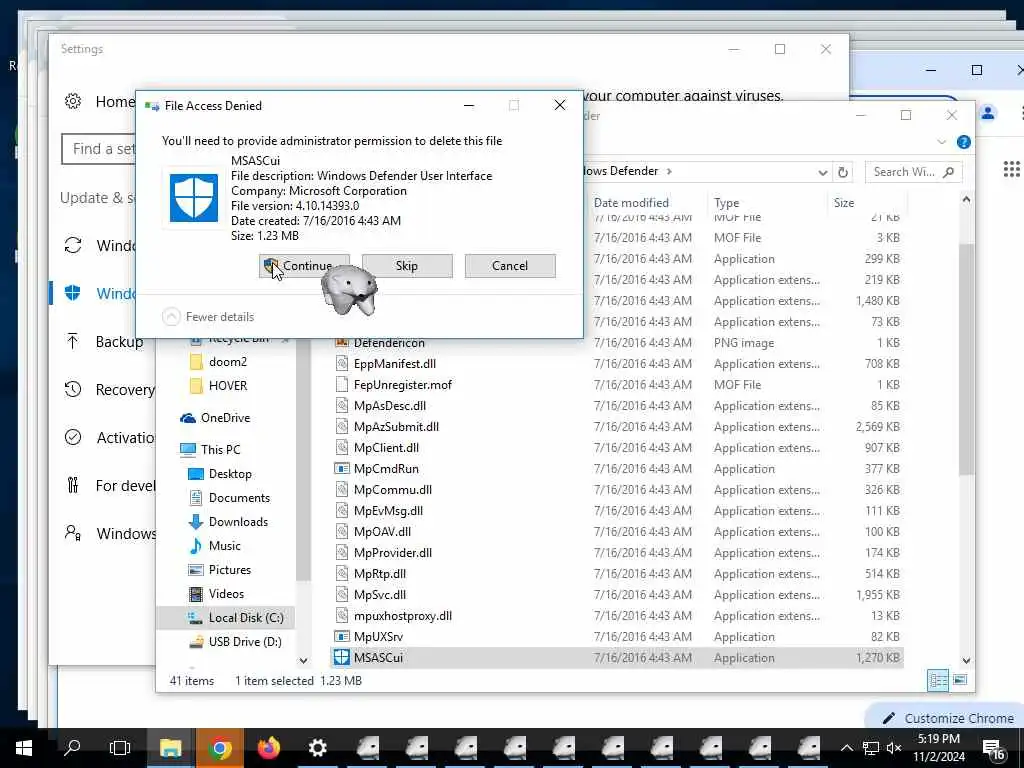Click Continue in File Access Denied dialog
This screenshot has width=1024, height=768.
point(304,266)
